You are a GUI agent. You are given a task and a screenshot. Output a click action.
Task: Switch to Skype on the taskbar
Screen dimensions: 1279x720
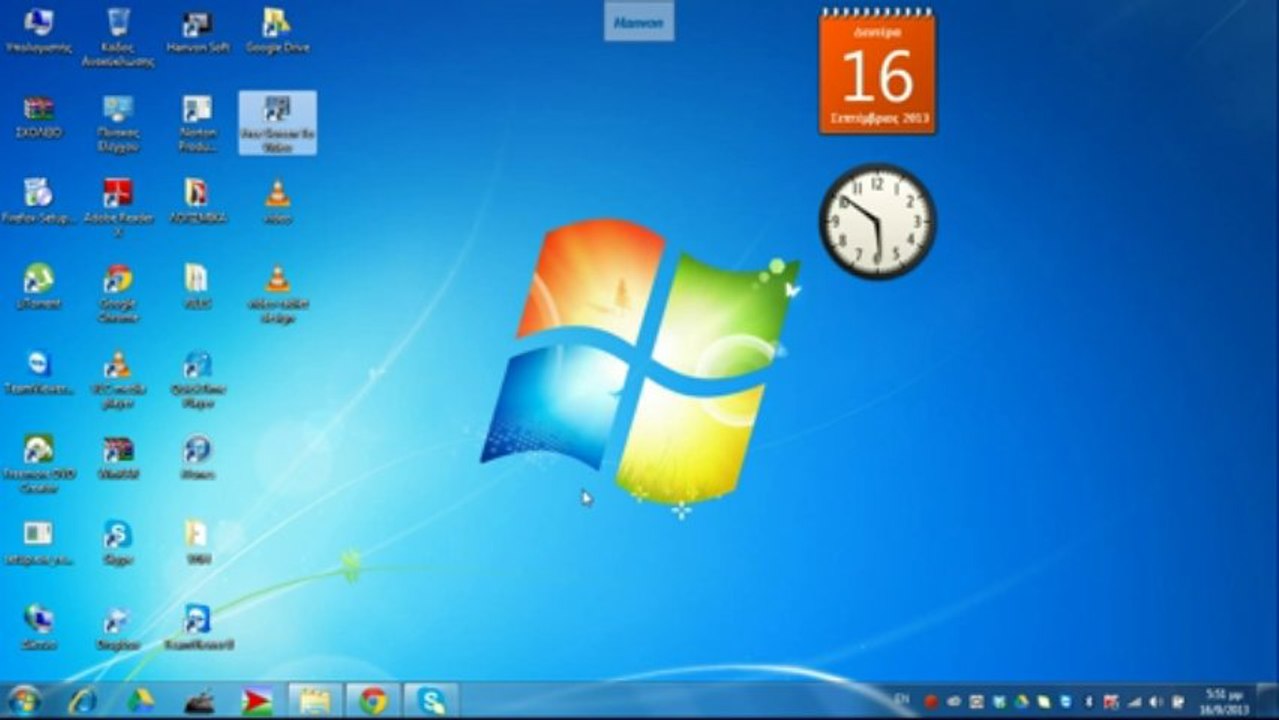(432, 701)
